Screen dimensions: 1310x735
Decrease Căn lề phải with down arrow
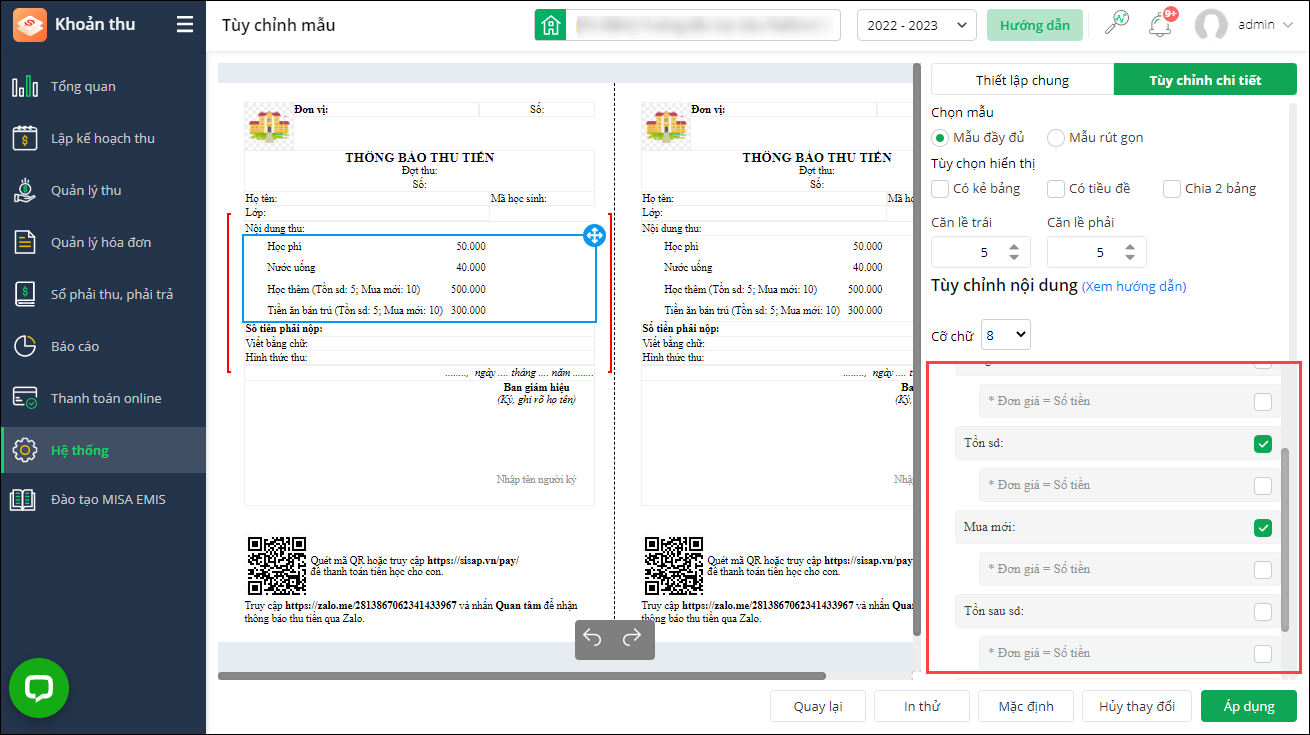[1130, 258]
